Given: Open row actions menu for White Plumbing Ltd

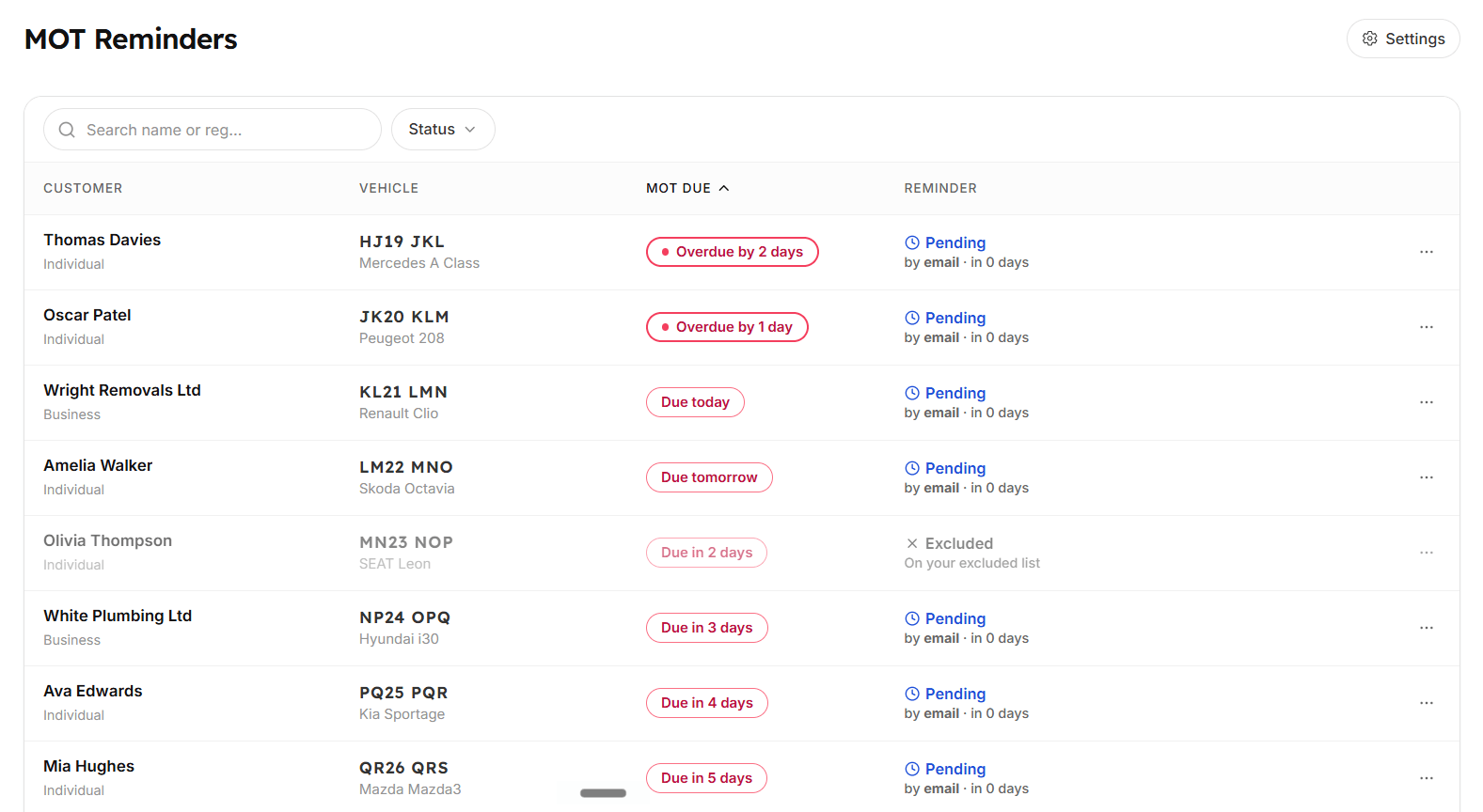Looking at the screenshot, I should pos(1427,628).
